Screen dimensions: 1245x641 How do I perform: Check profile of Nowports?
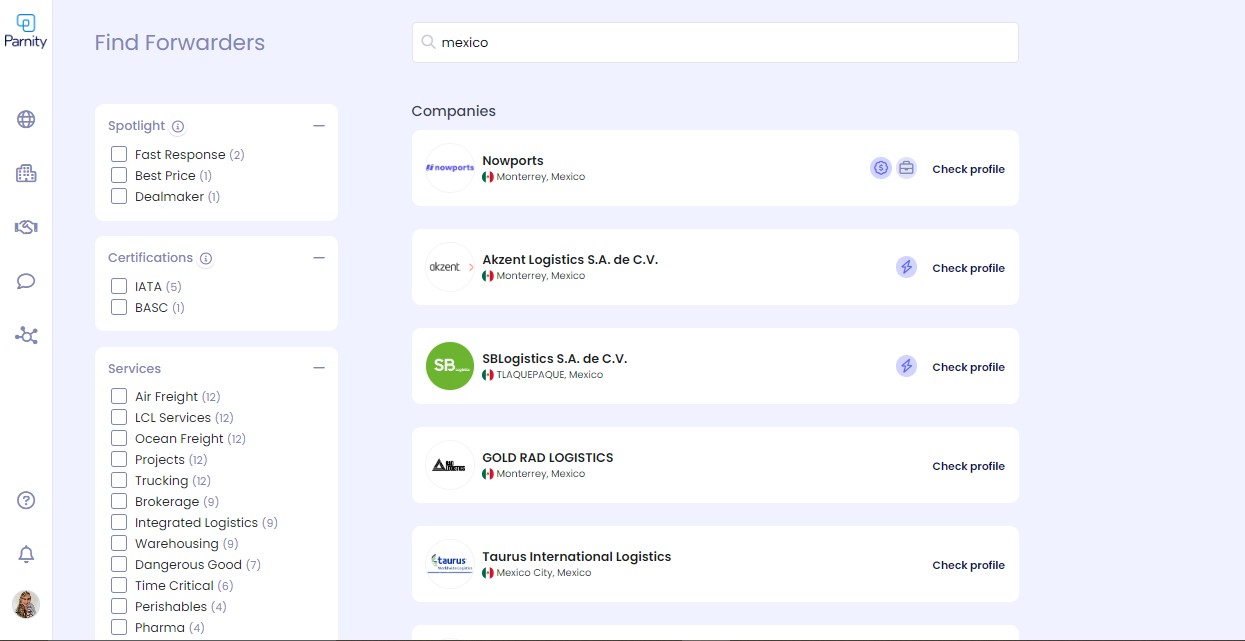click(x=968, y=169)
